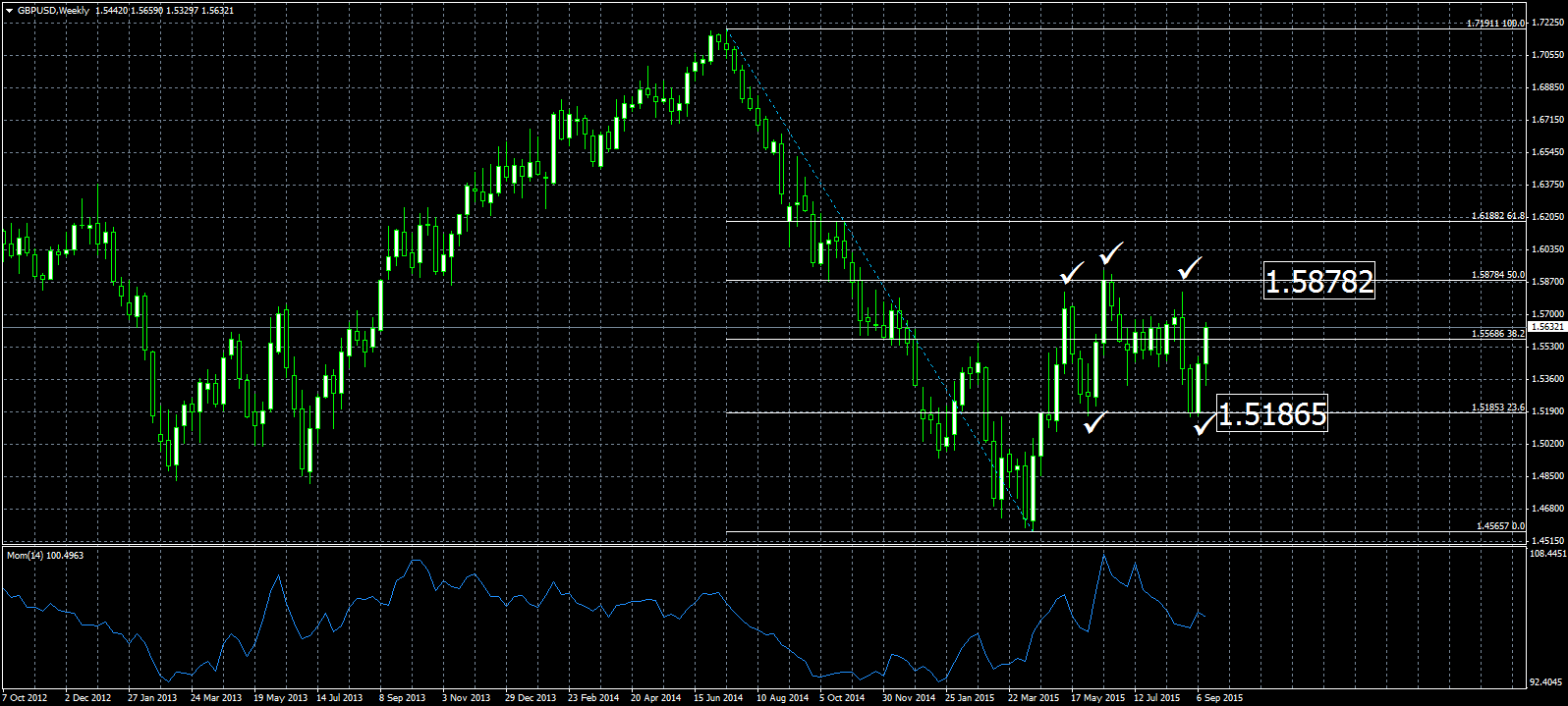Image resolution: width=1568 pixels, height=706 pixels.
Task: Click the Mom(14) indicator label
Action: (45, 556)
